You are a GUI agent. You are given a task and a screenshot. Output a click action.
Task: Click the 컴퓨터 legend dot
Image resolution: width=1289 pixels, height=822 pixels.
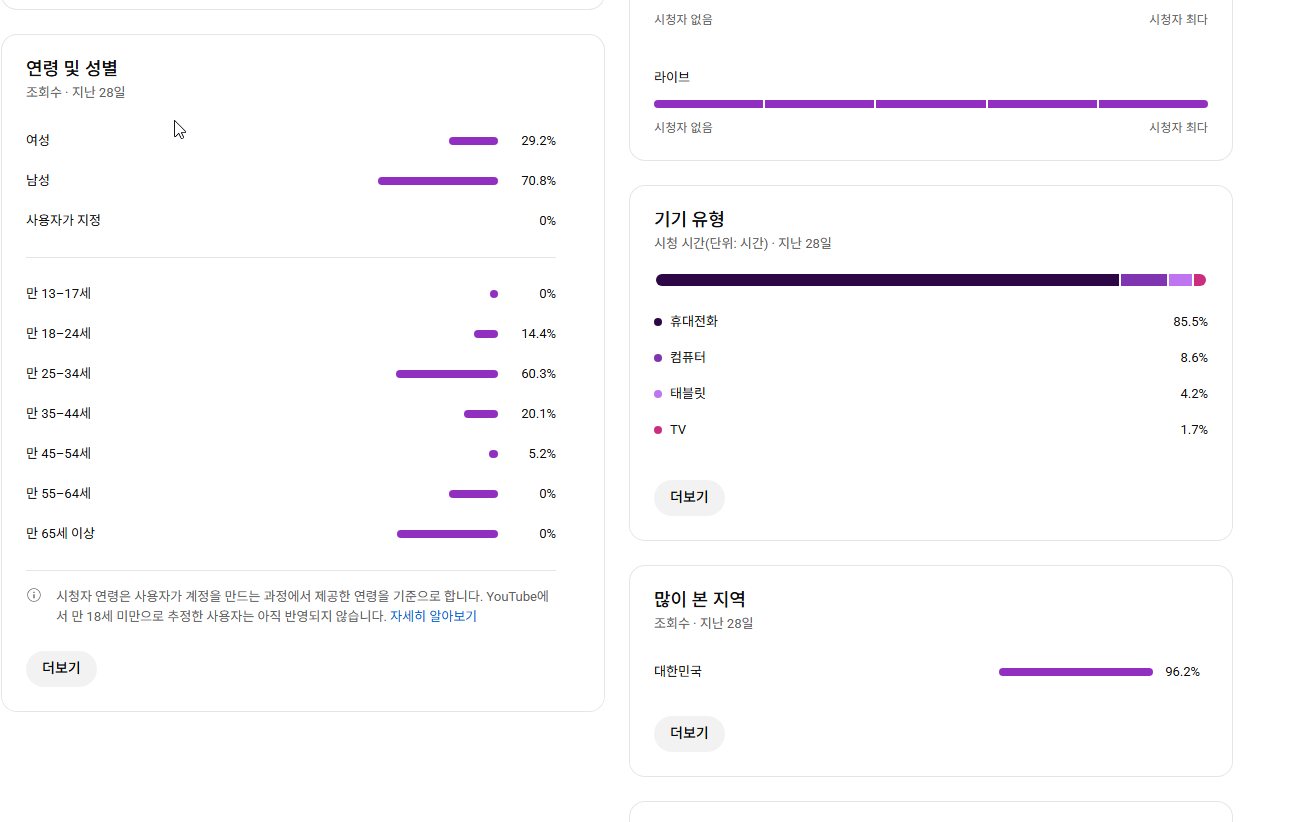(658, 358)
